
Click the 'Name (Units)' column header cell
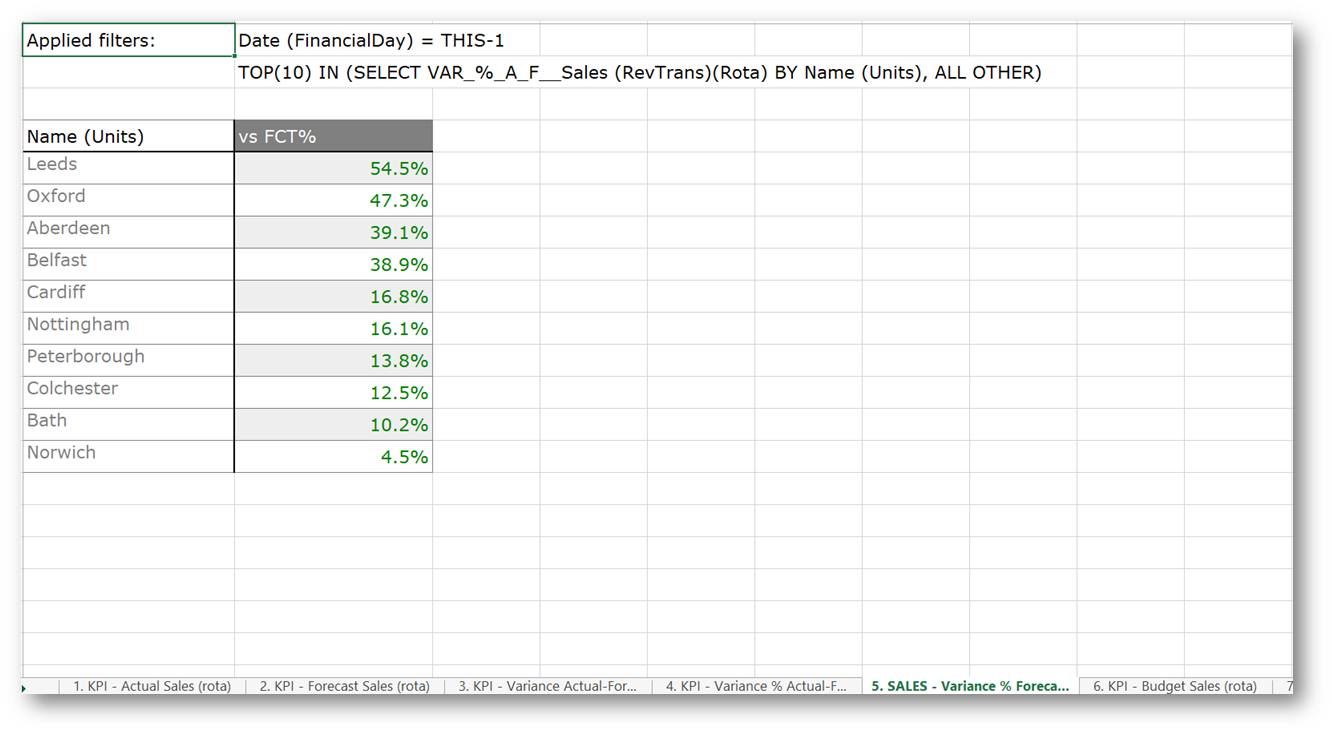(x=128, y=137)
